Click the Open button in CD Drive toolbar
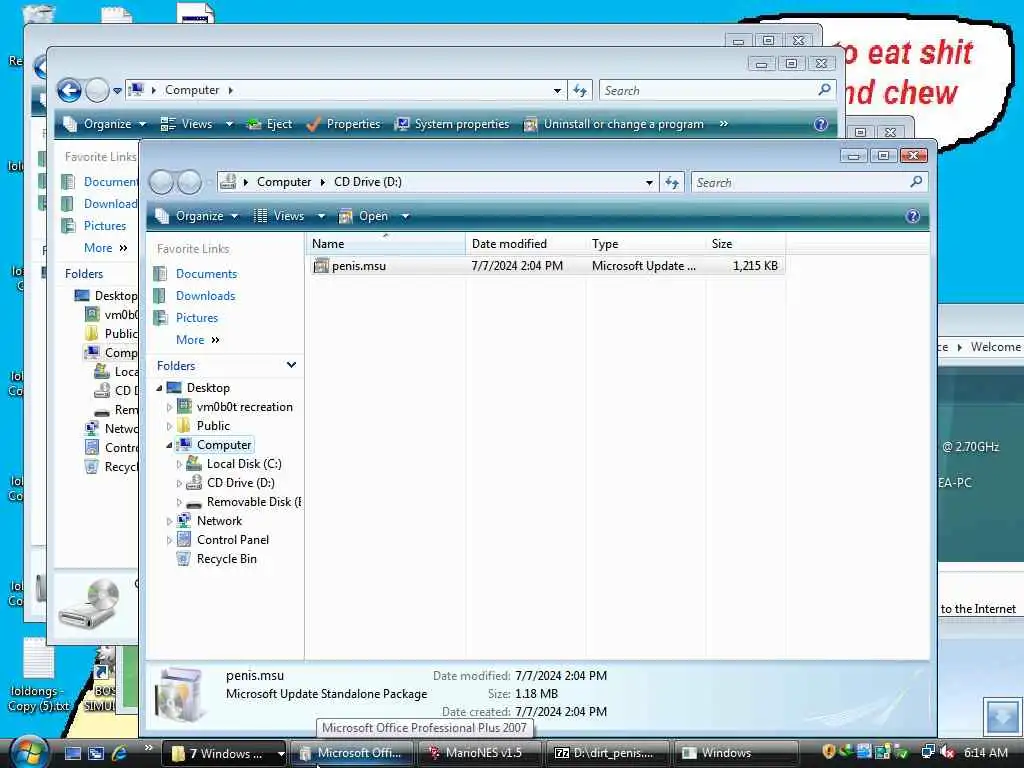 (x=364, y=216)
